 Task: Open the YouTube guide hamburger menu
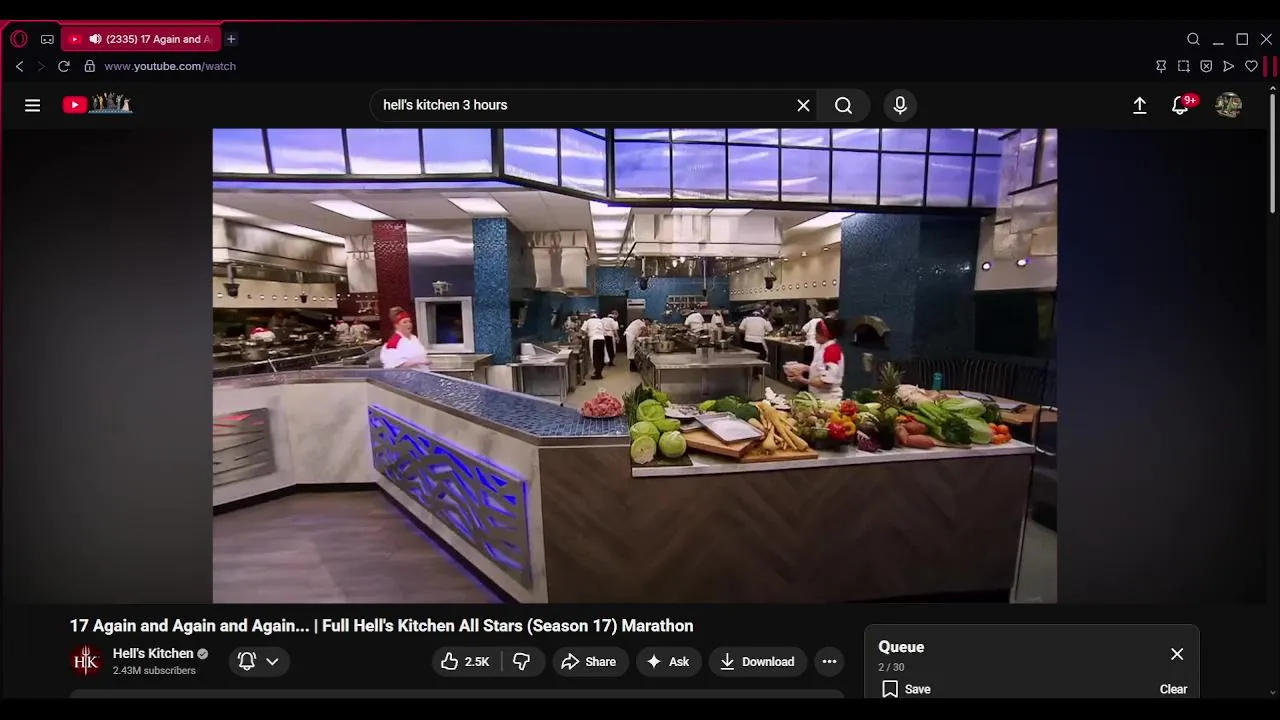[32, 105]
